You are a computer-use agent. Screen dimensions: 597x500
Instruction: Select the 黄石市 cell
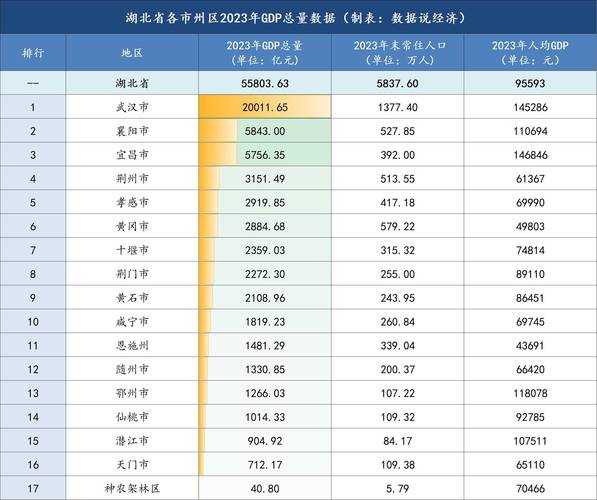click(x=132, y=298)
